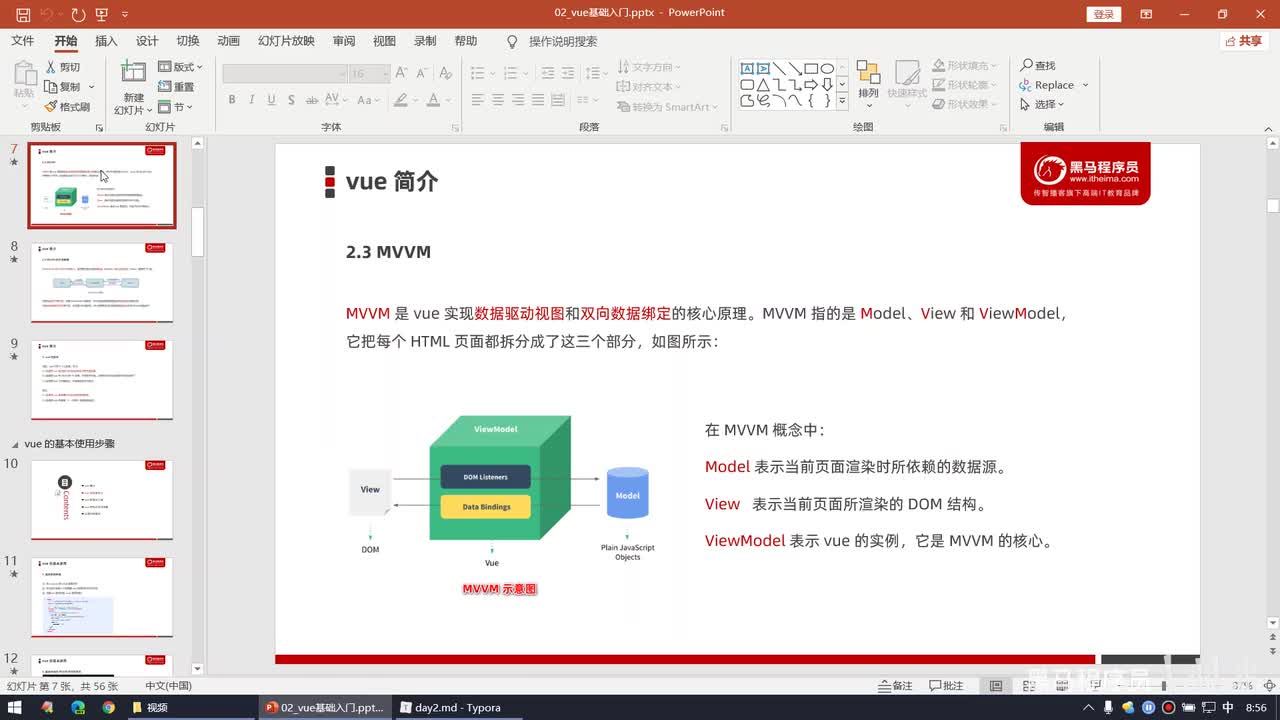Click the Increase Font Size icon
This screenshot has width=1280, height=720.
pos(401,74)
